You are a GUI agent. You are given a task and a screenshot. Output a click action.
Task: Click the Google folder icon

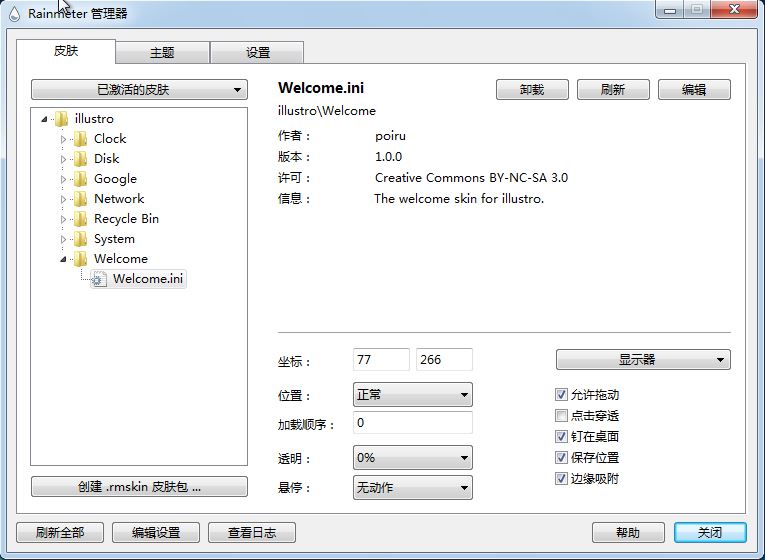81,179
